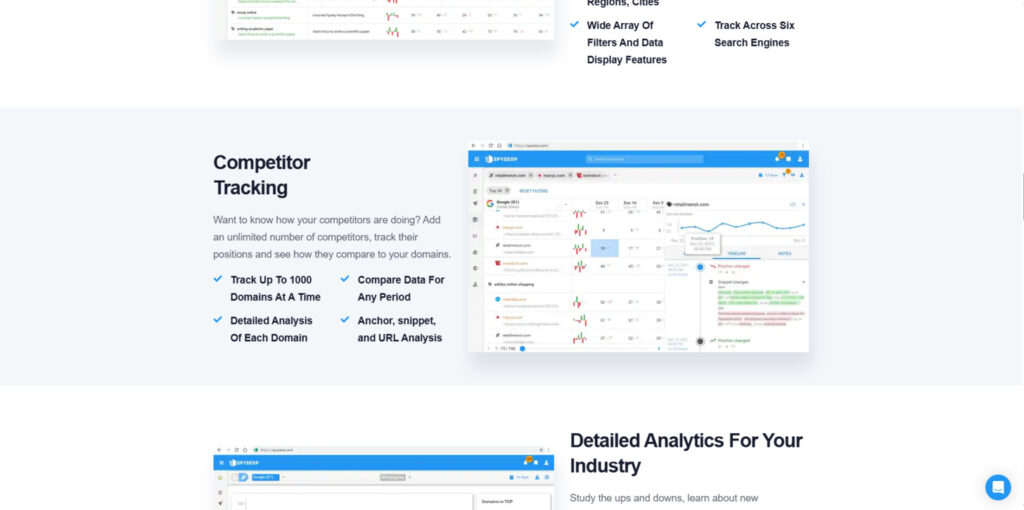Click the notification bell with the orange badge in the Competitor Tracking screenshot
Viewport: 1024px width, 510px height.
tap(776, 158)
